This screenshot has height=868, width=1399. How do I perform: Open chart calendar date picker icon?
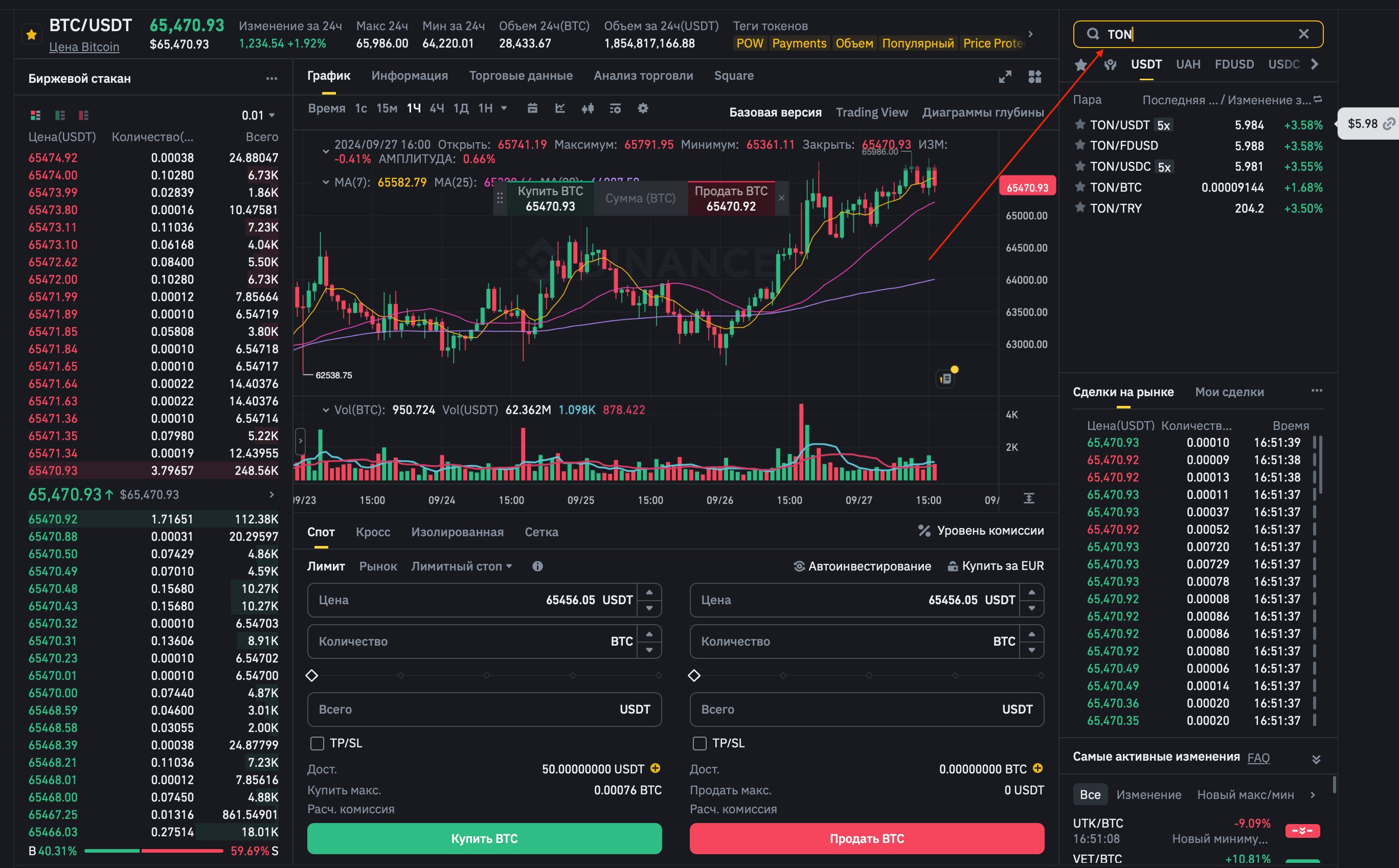(533, 108)
